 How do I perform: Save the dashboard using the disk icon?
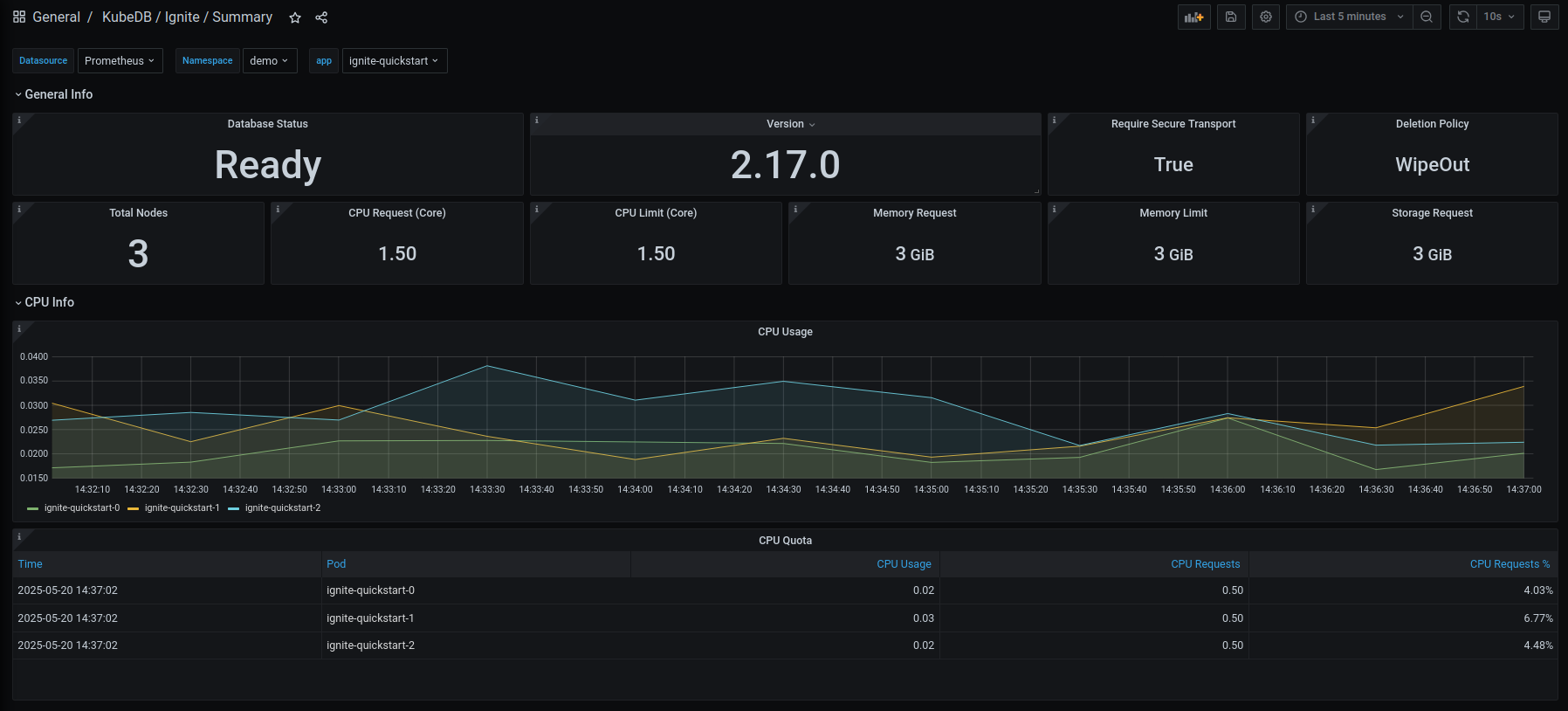(1231, 17)
